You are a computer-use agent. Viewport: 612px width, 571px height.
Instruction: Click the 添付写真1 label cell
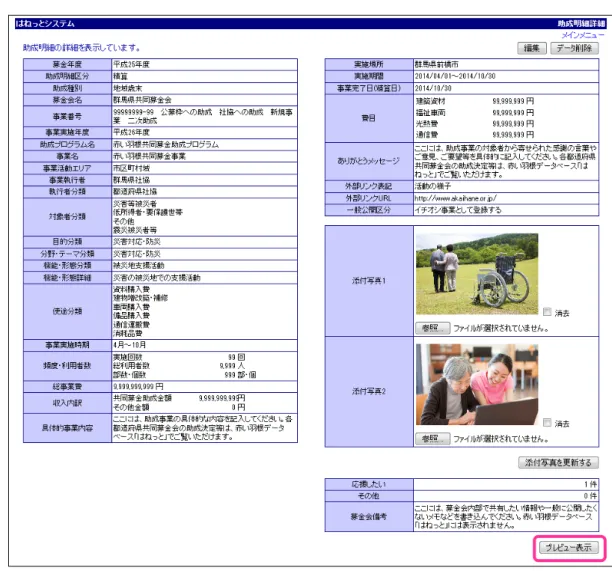click(369, 281)
